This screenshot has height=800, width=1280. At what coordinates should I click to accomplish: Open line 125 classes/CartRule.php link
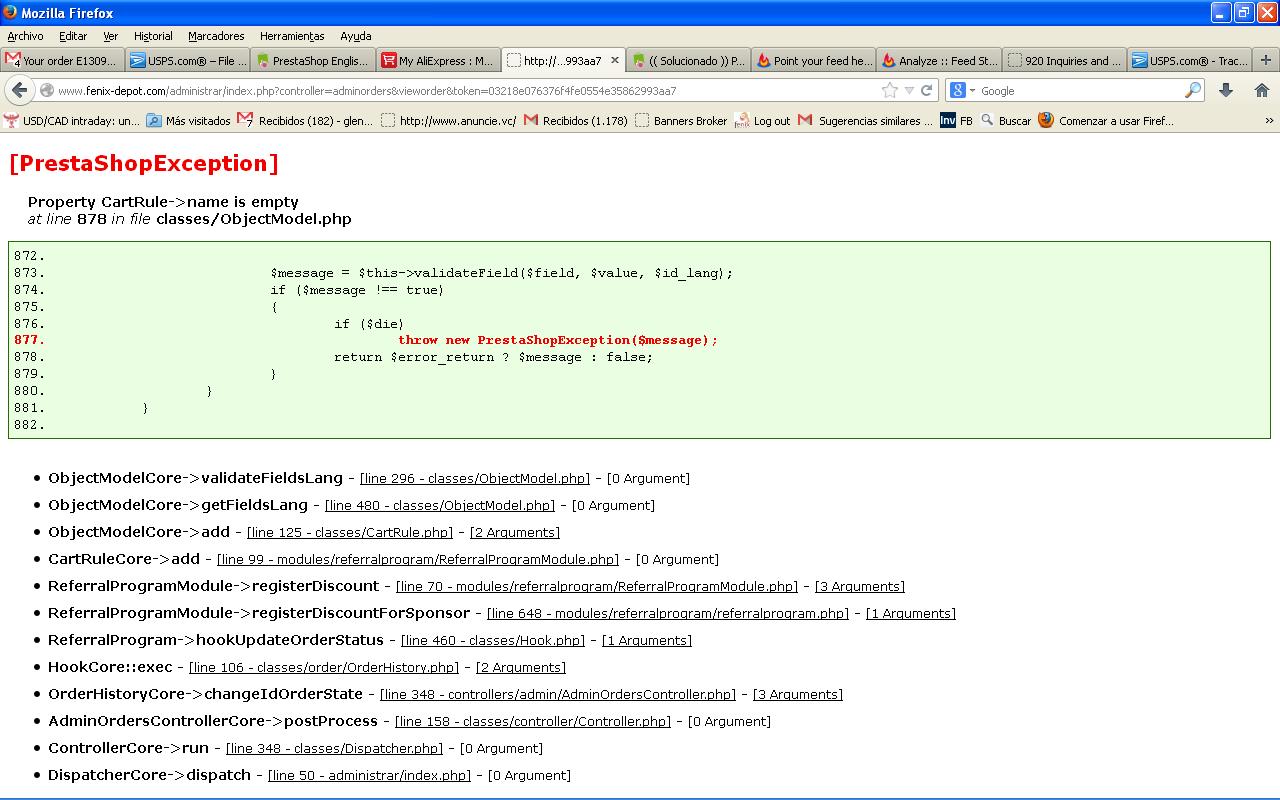[350, 533]
